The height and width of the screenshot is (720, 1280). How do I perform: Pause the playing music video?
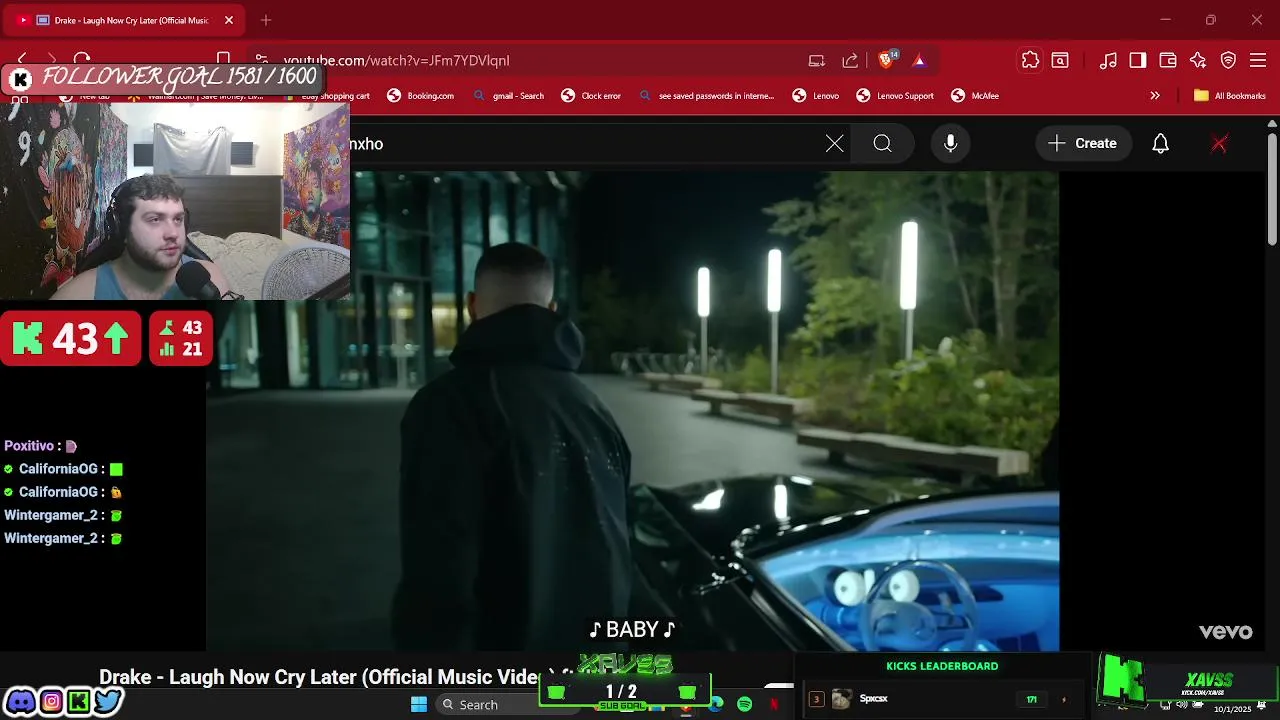coord(632,410)
